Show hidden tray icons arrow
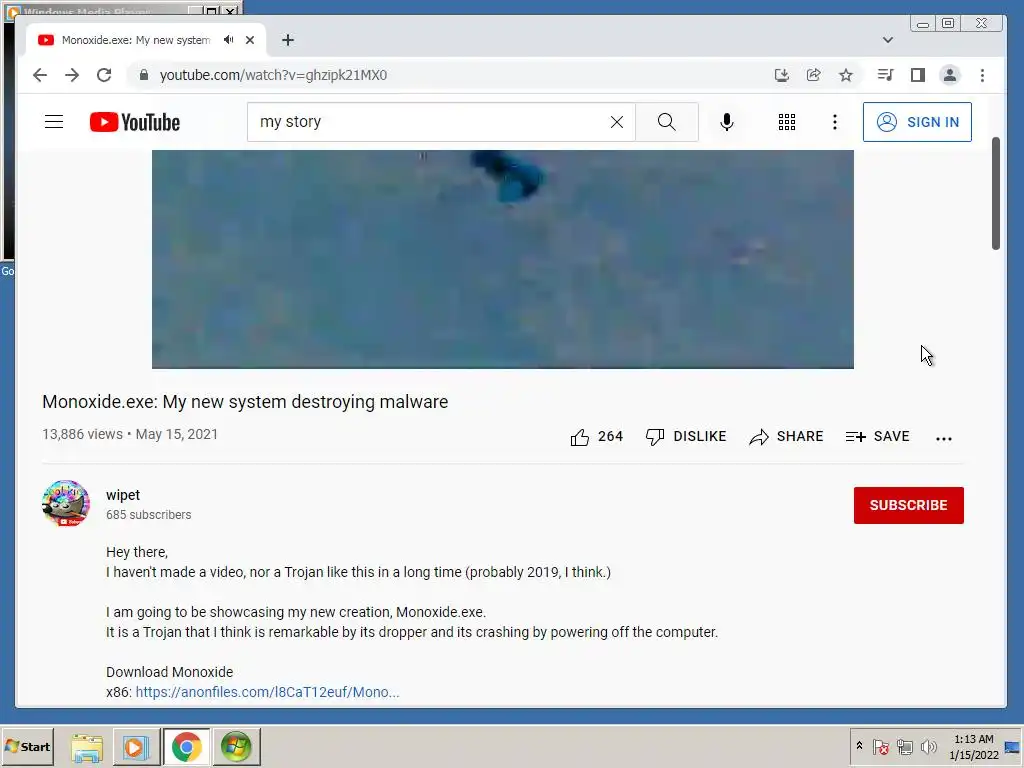The image size is (1024, 768). click(859, 746)
